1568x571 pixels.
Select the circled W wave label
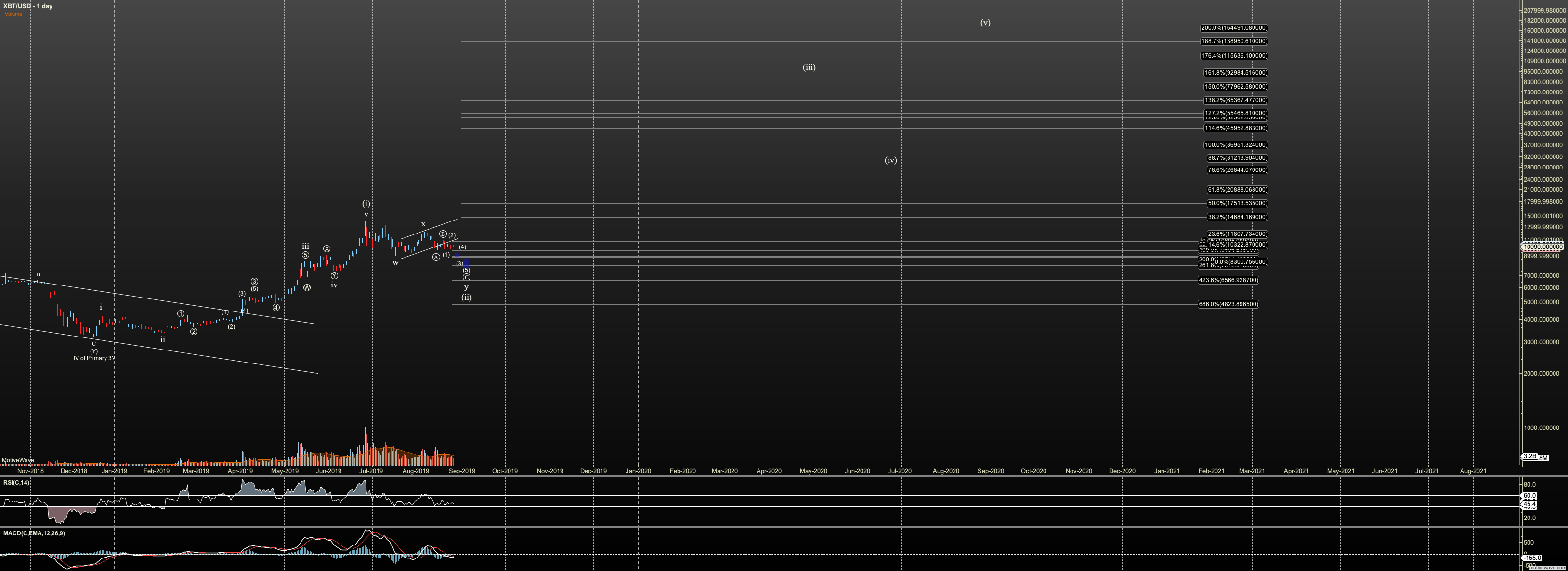pos(307,288)
